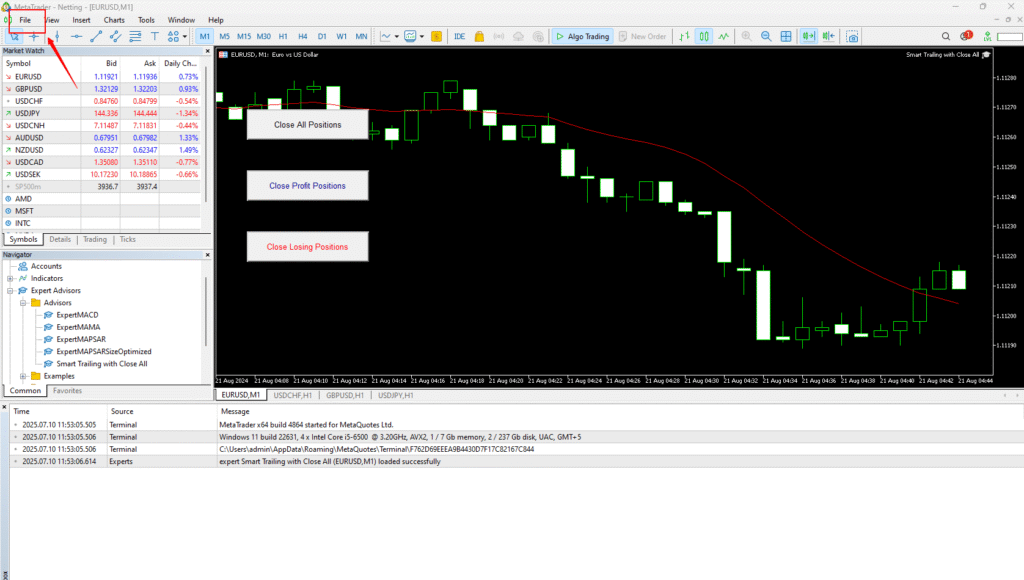The height and width of the screenshot is (580, 1024).
Task: Select the Fibonacci retracement tool
Action: 135,37
